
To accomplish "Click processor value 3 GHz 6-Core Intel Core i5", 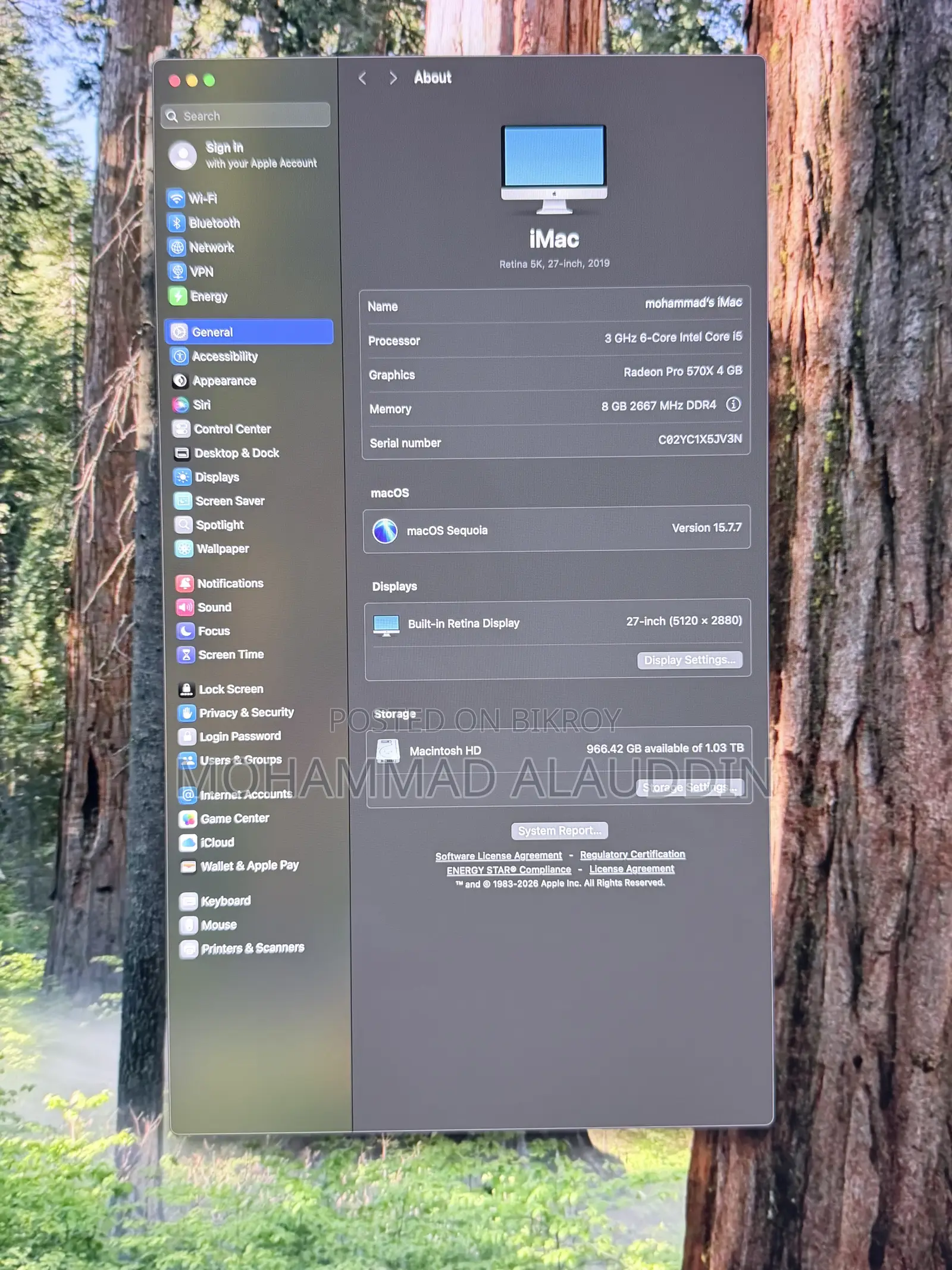I will pos(673,337).
